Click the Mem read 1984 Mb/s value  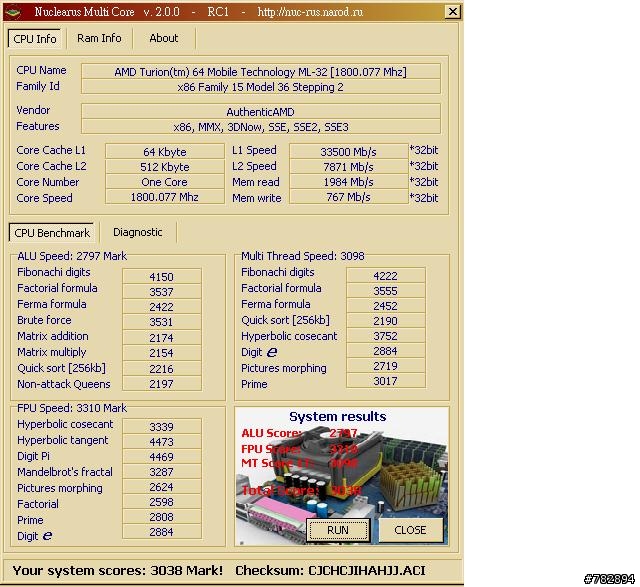(x=348, y=182)
